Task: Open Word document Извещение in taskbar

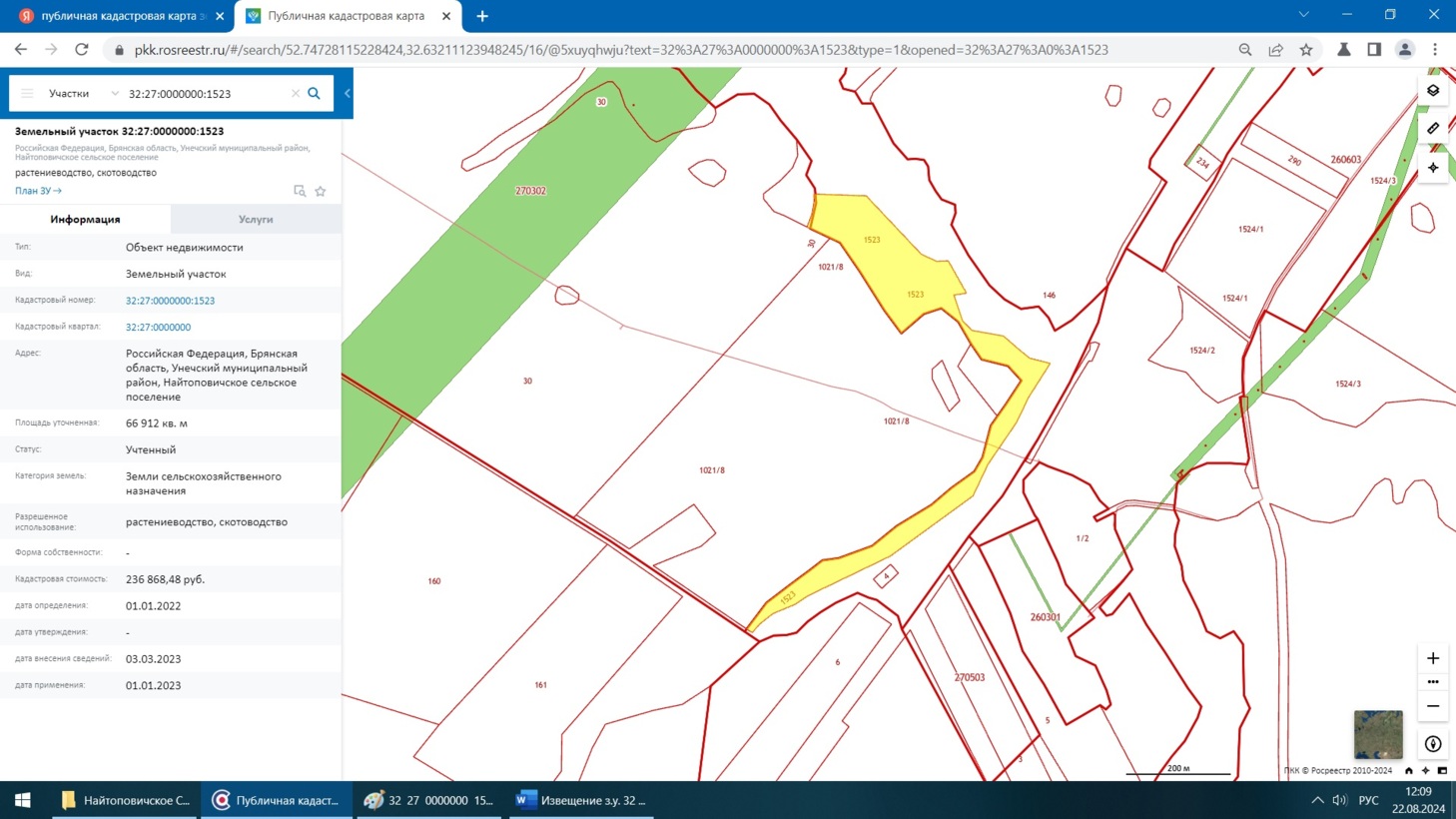Action: [x=581, y=800]
